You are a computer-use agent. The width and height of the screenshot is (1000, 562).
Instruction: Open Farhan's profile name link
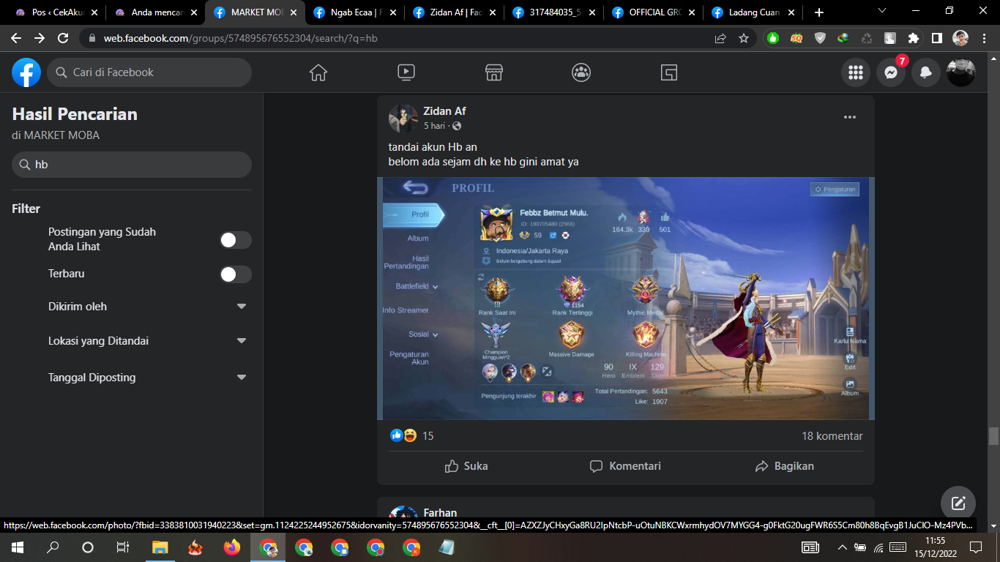[440, 513]
